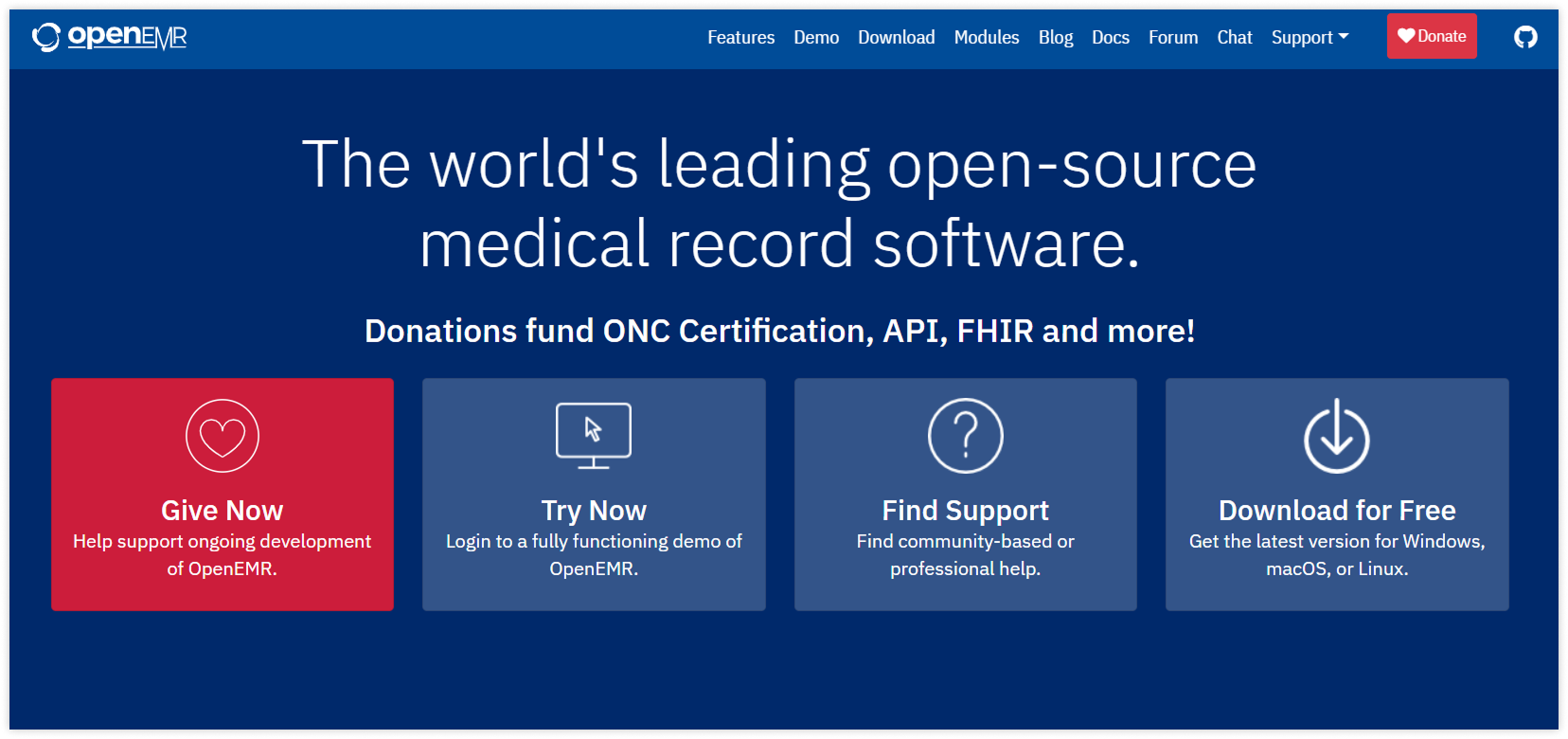Click 'Login to a fully functioning demo' description
Viewport: 1568px width, 739px height.
tap(594, 555)
